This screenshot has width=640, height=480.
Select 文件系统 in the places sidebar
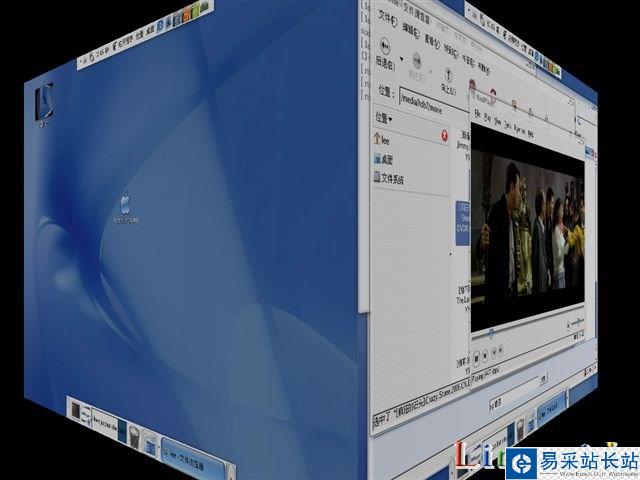click(388, 178)
